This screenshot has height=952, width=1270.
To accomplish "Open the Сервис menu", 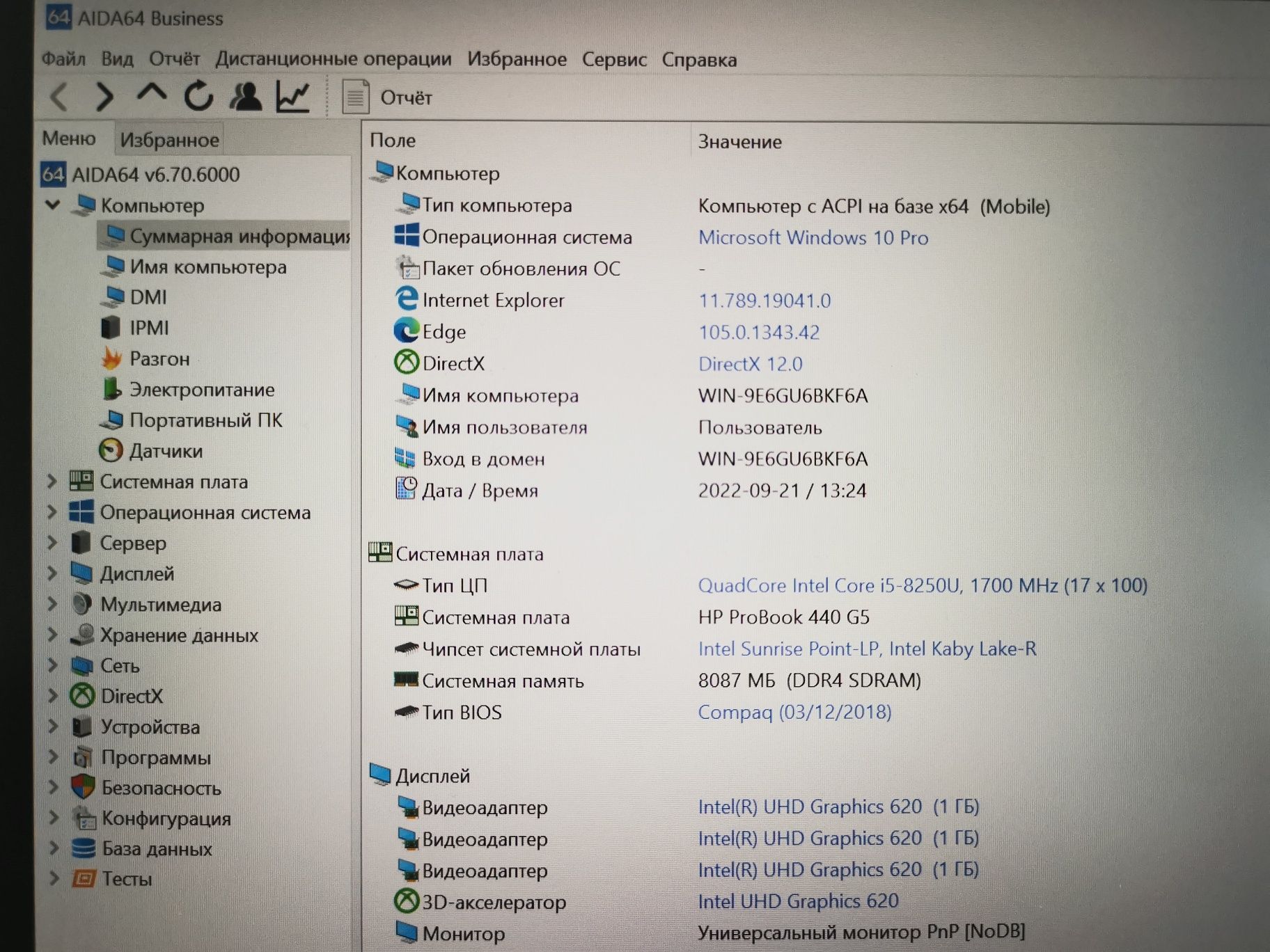I will 614,60.
